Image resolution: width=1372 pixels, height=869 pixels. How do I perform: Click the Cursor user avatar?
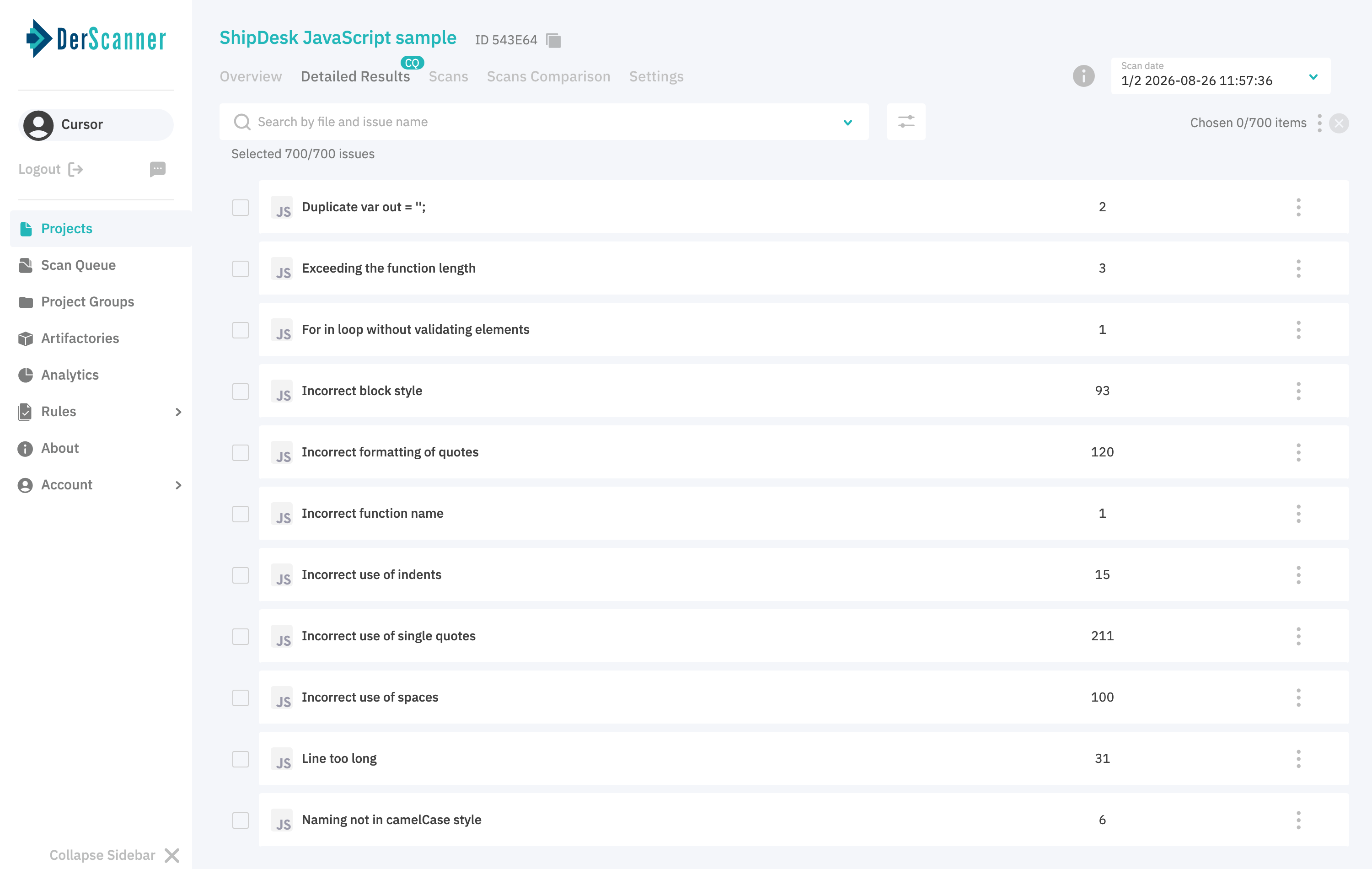pyautogui.click(x=38, y=124)
